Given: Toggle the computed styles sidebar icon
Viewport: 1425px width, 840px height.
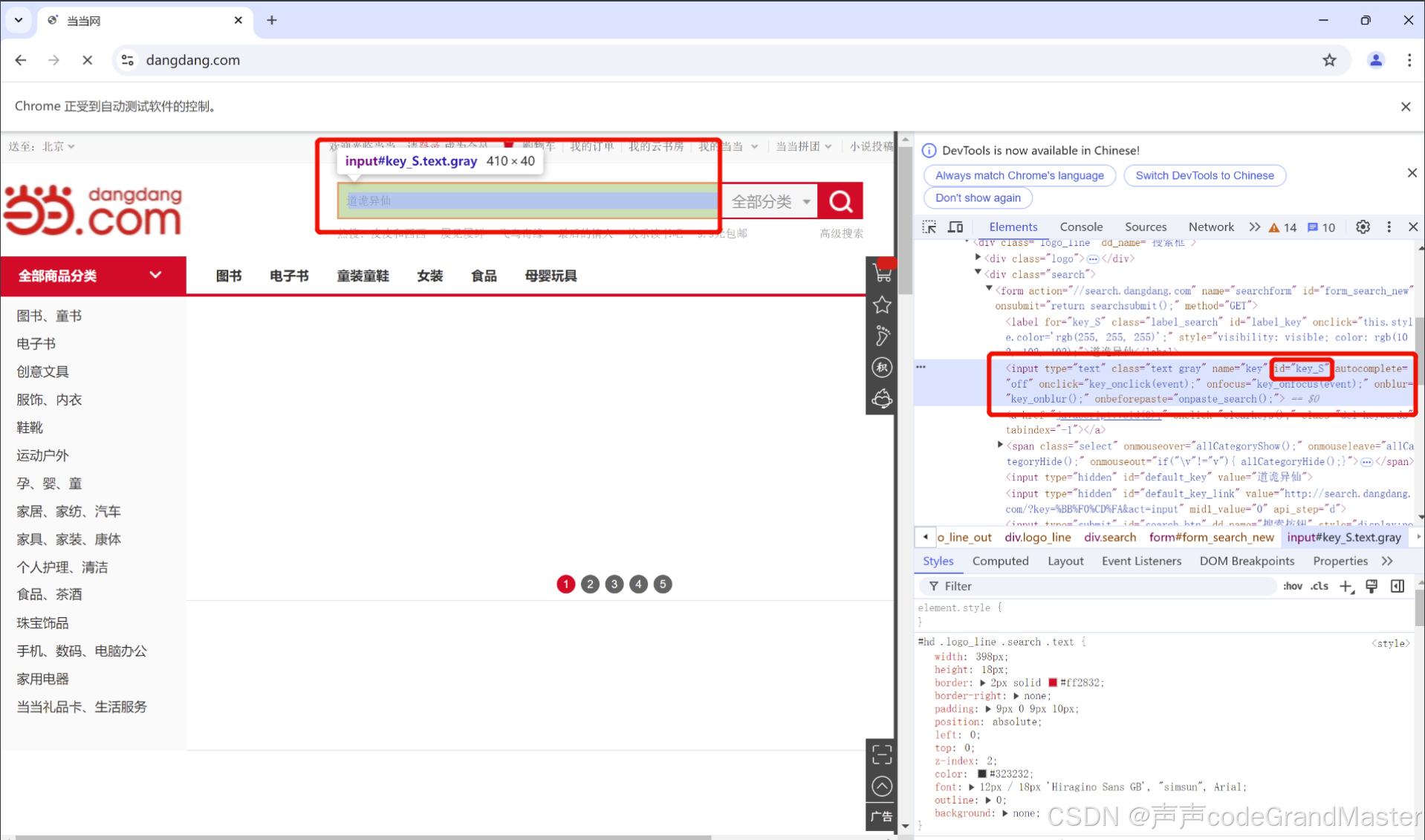Looking at the screenshot, I should click(1398, 586).
